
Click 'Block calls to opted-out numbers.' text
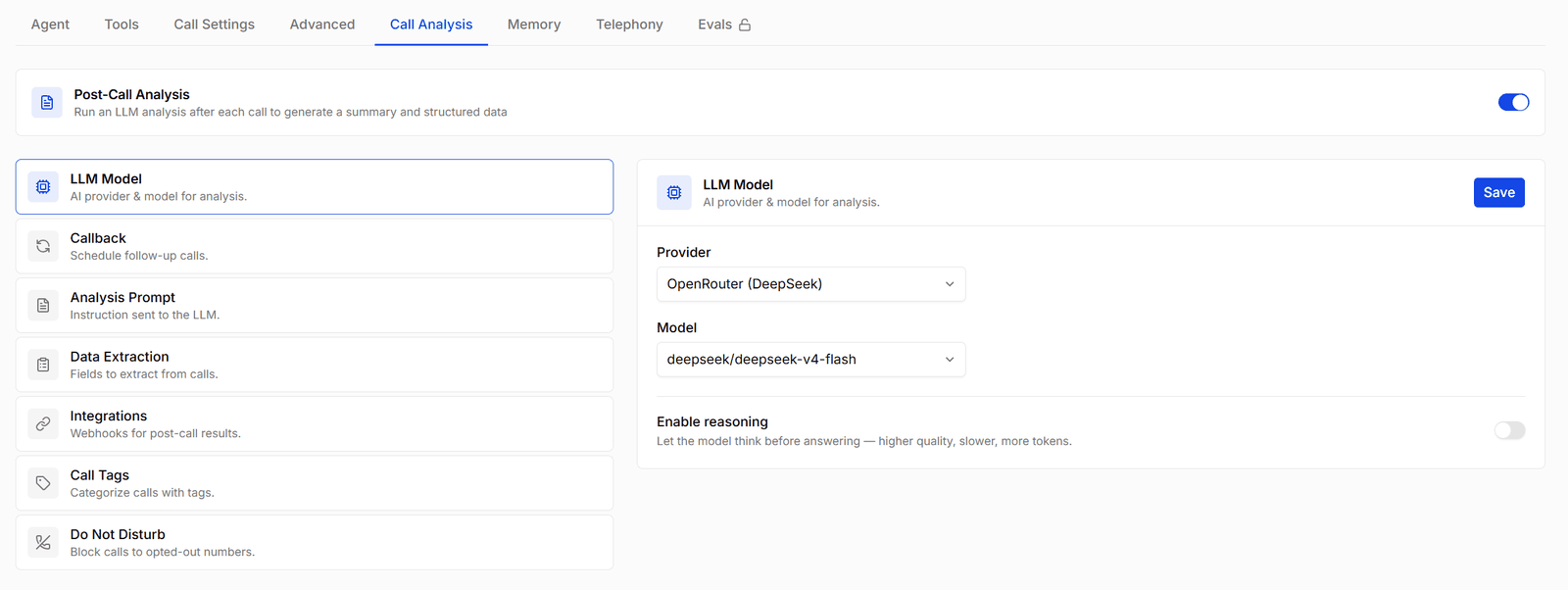pyautogui.click(x=163, y=552)
